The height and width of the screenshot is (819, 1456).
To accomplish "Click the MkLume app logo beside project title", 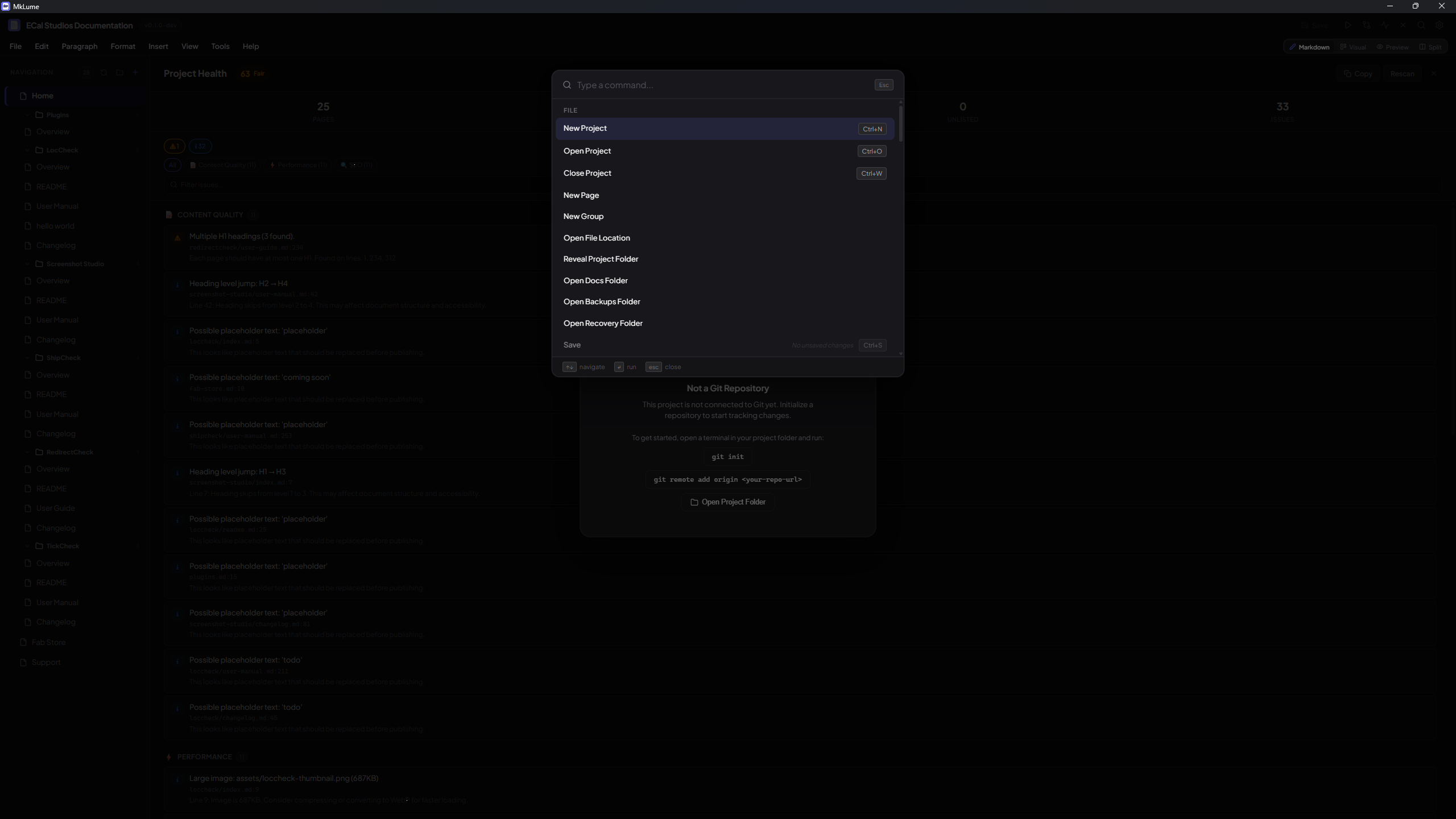I will (14, 25).
